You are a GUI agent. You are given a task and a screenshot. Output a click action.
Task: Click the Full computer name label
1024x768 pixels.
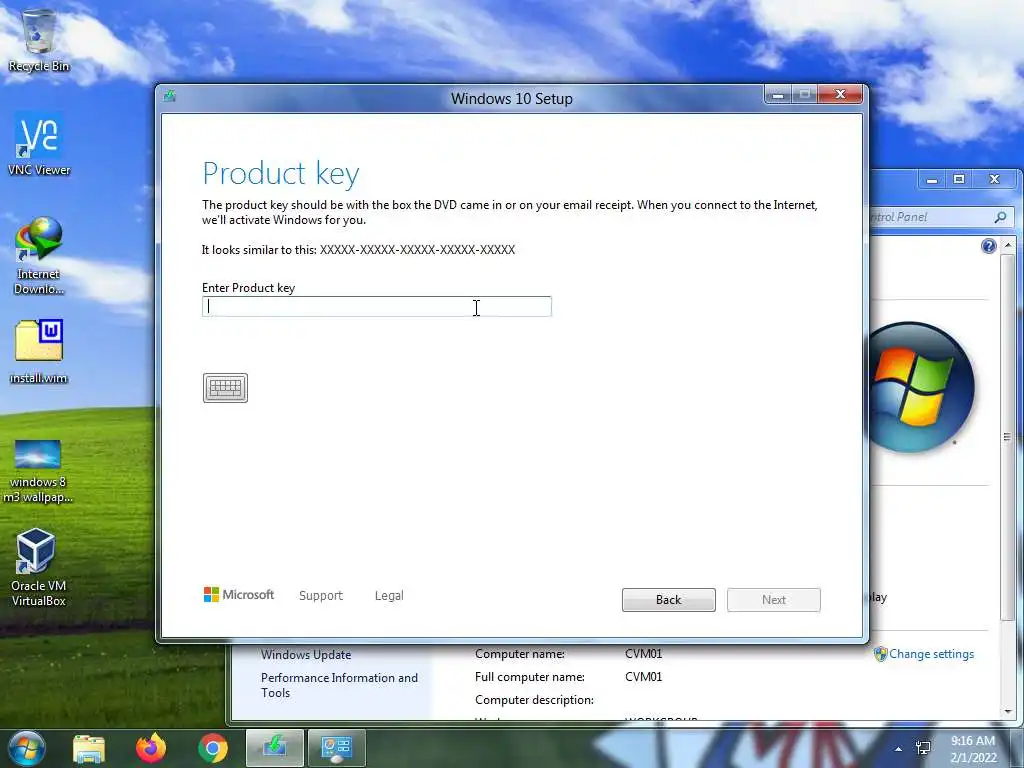[x=530, y=677]
